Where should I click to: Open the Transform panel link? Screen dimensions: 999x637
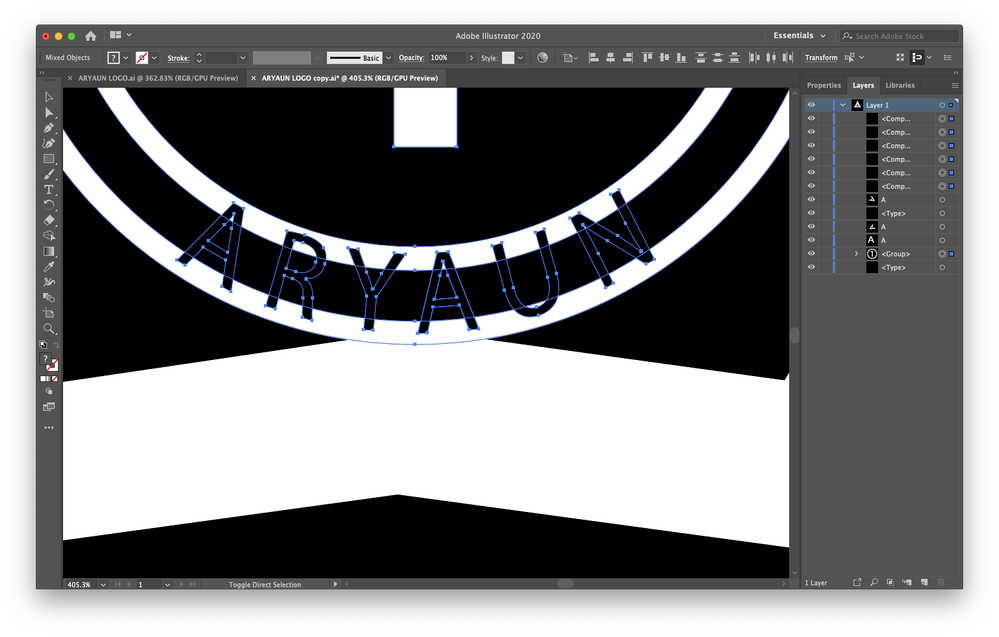click(821, 57)
